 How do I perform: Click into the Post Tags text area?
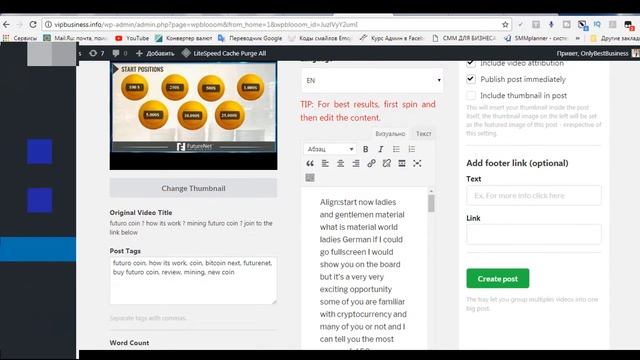tap(193, 280)
